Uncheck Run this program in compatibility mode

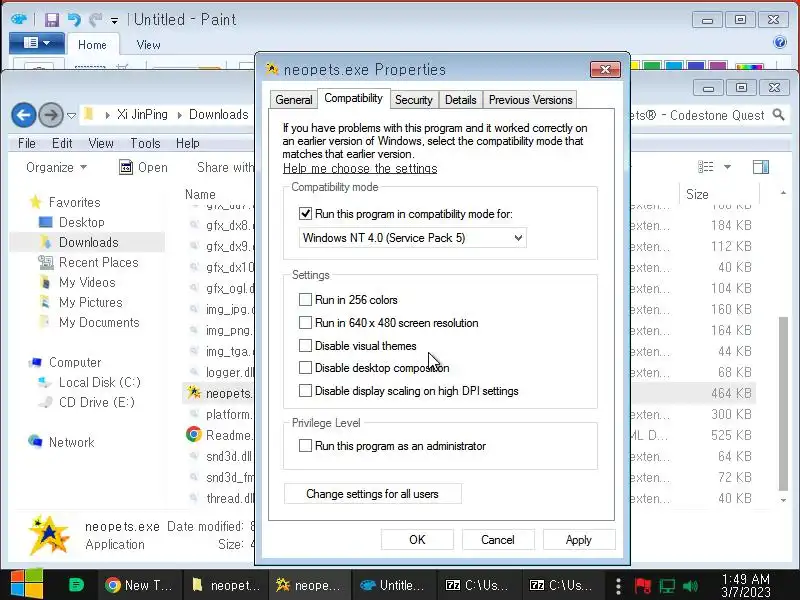pos(305,214)
